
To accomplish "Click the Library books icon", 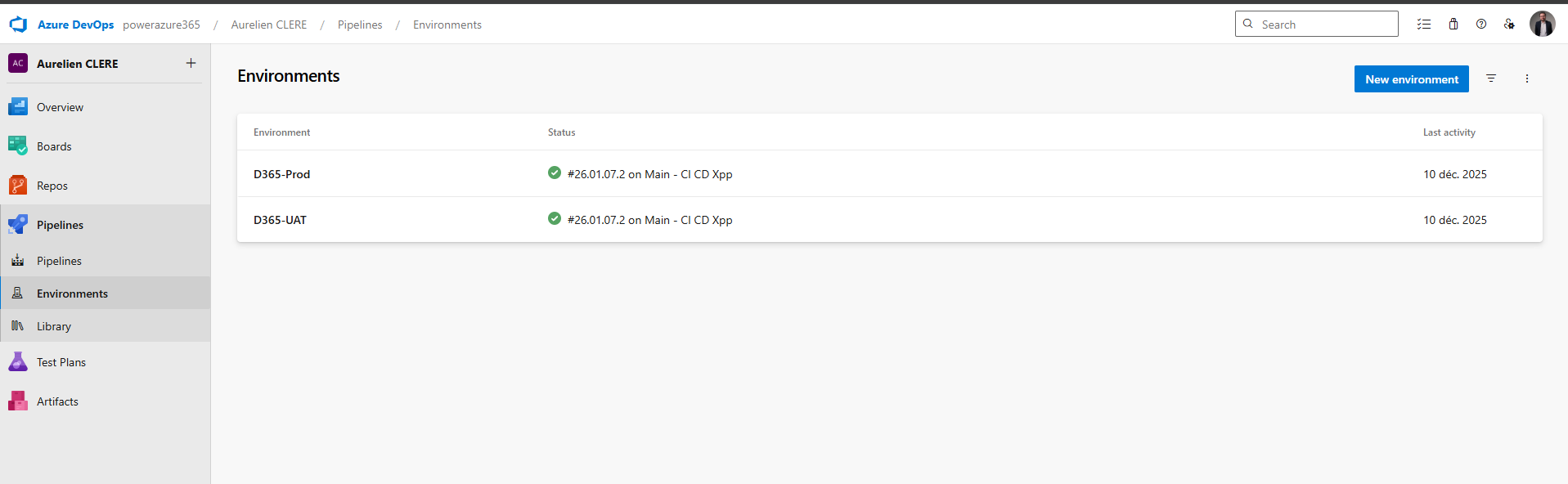I will (x=17, y=325).
